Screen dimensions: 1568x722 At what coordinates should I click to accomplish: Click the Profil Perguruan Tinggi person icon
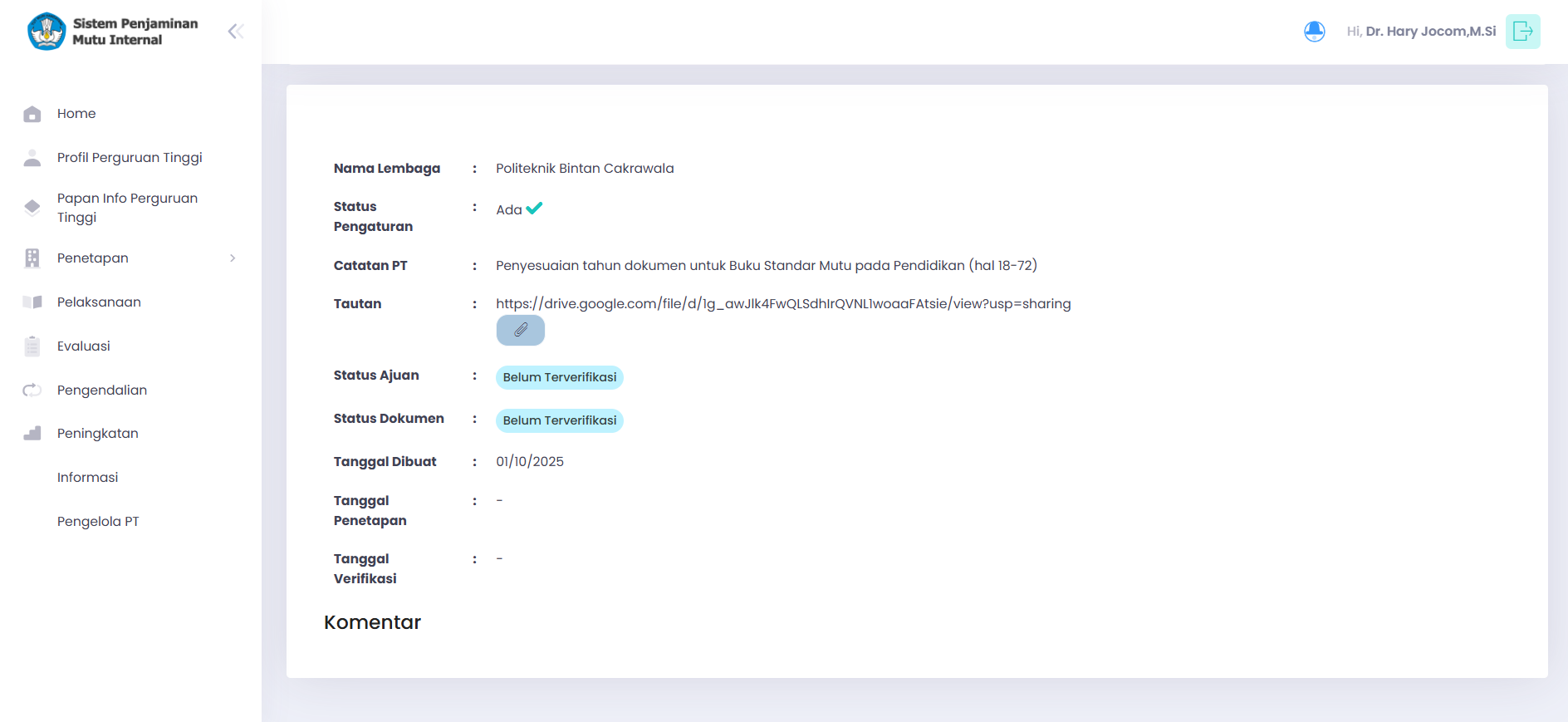point(32,158)
